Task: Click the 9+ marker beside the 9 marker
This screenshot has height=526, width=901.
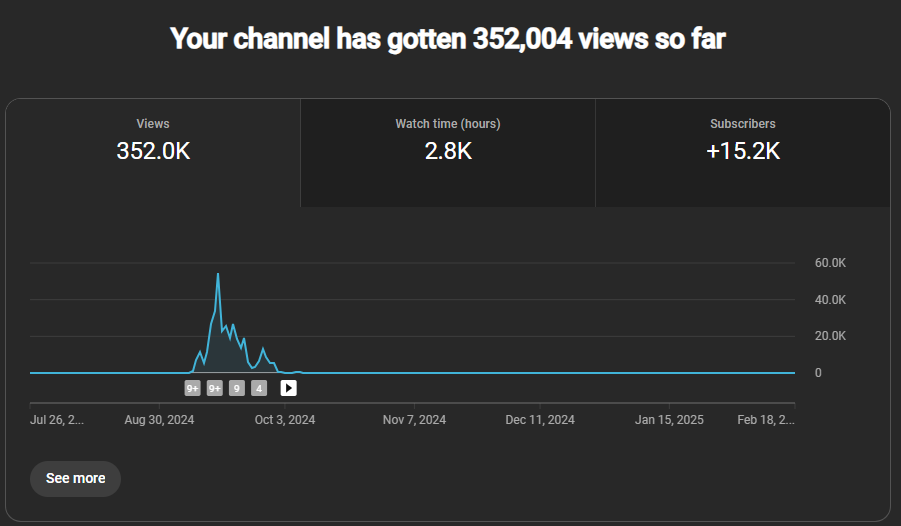Action: [215, 388]
